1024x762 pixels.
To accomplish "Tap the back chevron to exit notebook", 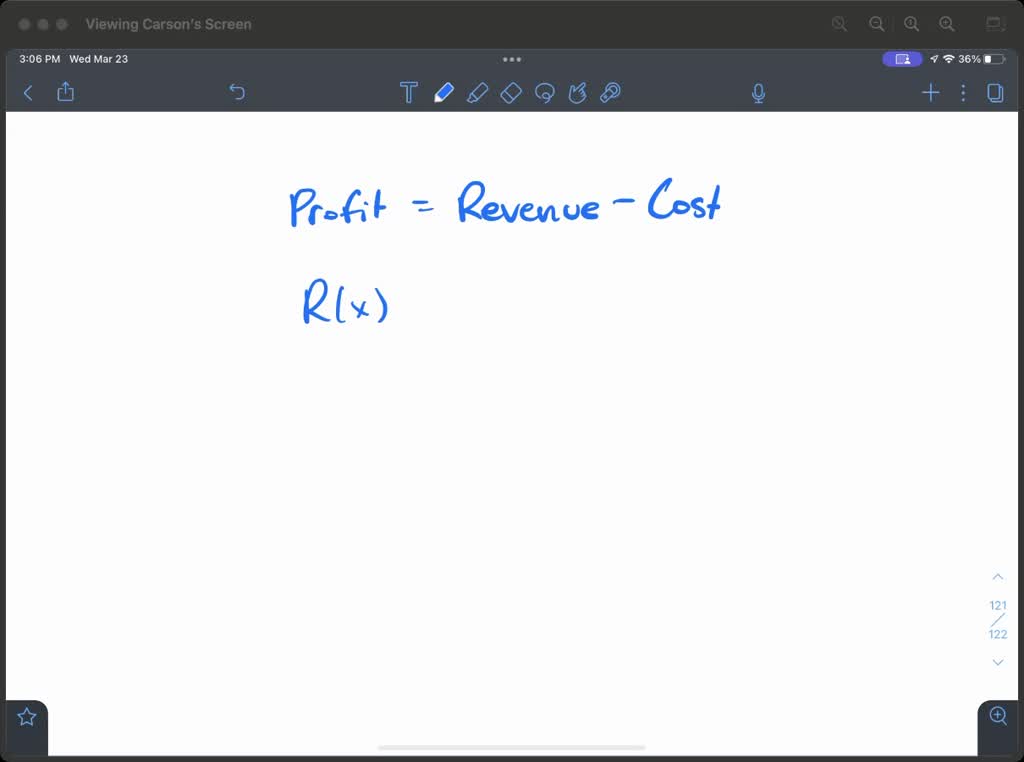I will [x=27, y=92].
